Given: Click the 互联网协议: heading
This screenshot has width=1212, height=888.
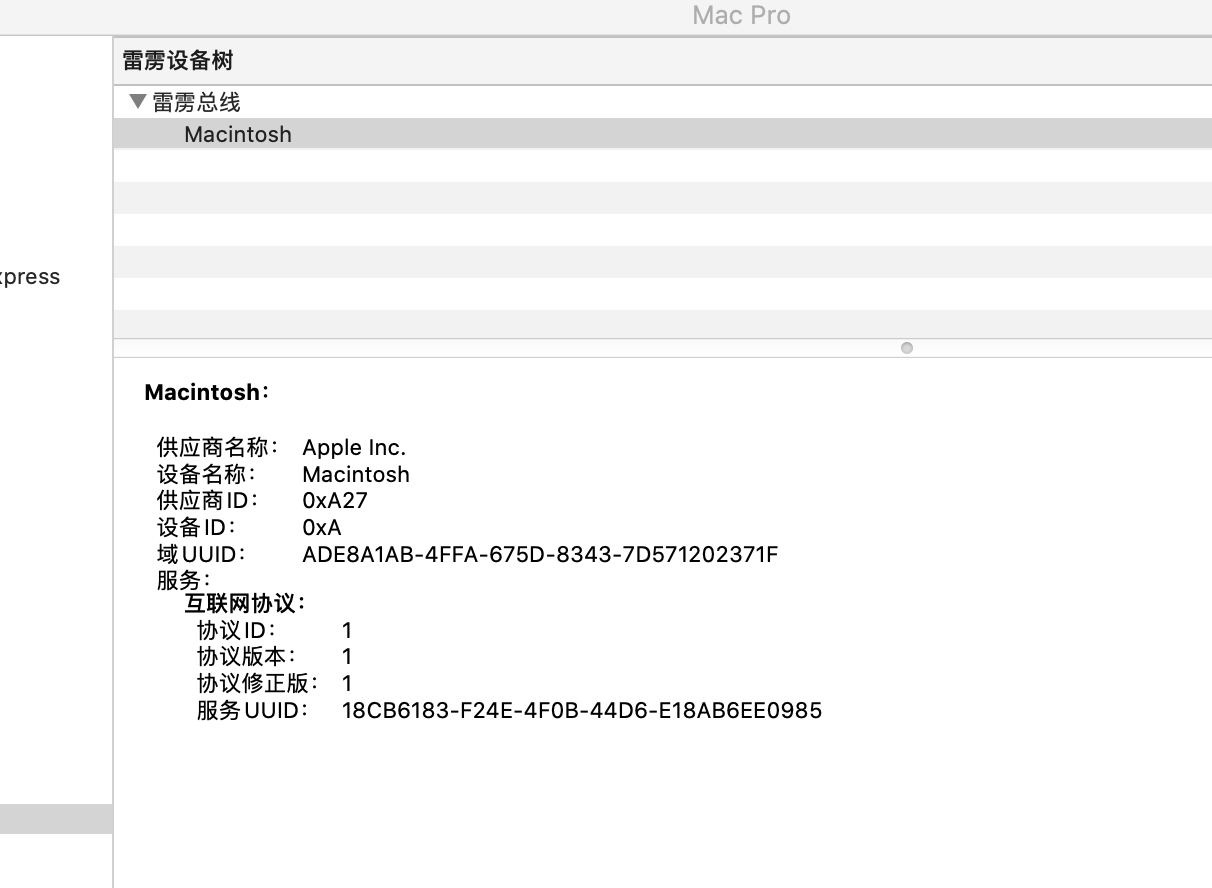Looking at the screenshot, I should [x=245, y=604].
